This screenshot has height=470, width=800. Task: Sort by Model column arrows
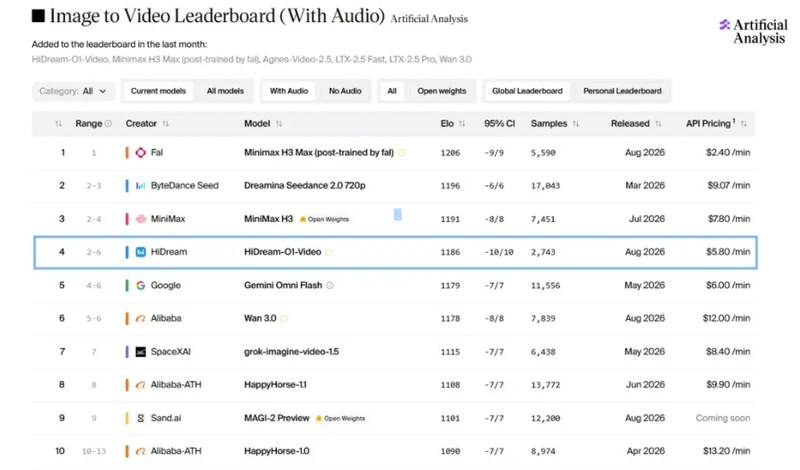coord(279,123)
